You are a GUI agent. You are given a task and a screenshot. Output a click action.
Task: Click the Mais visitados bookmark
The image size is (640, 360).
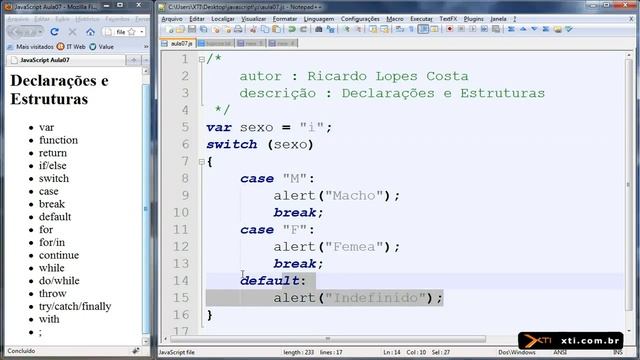[x=31, y=47]
